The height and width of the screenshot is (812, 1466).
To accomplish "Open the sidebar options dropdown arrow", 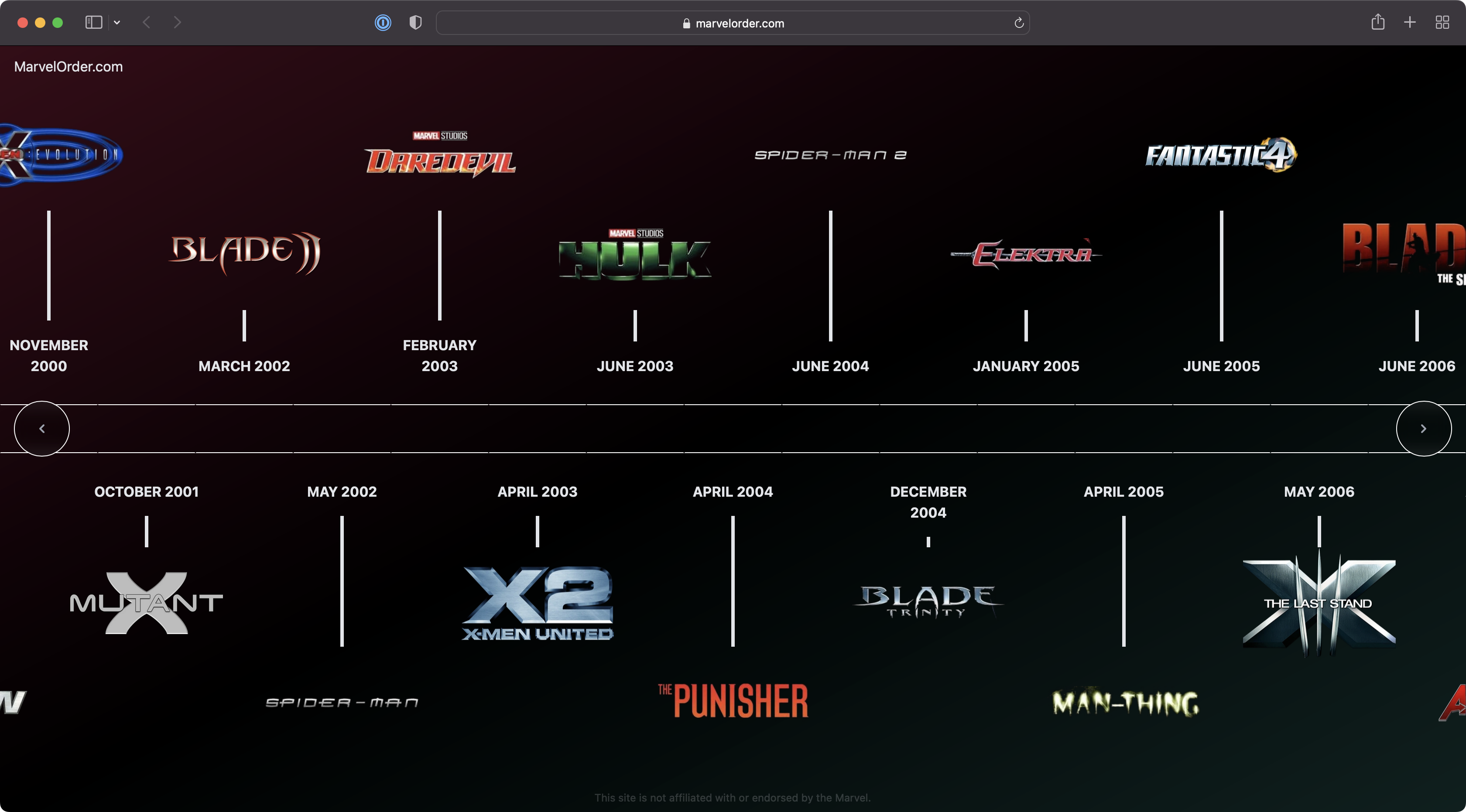I will coord(116,23).
